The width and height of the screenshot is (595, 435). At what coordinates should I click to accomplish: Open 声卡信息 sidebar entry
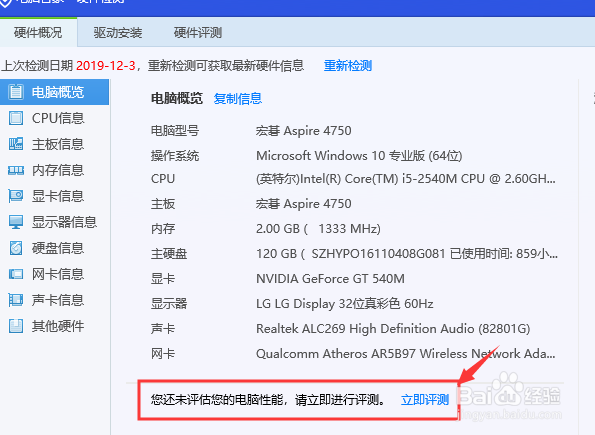(x=54, y=300)
